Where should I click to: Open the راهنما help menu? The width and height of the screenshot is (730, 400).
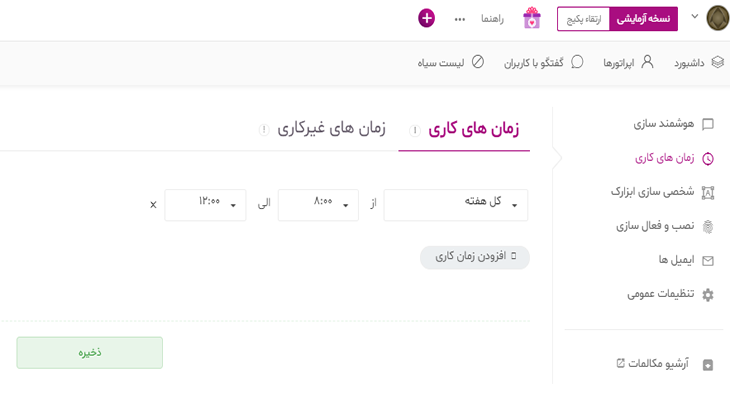point(492,19)
